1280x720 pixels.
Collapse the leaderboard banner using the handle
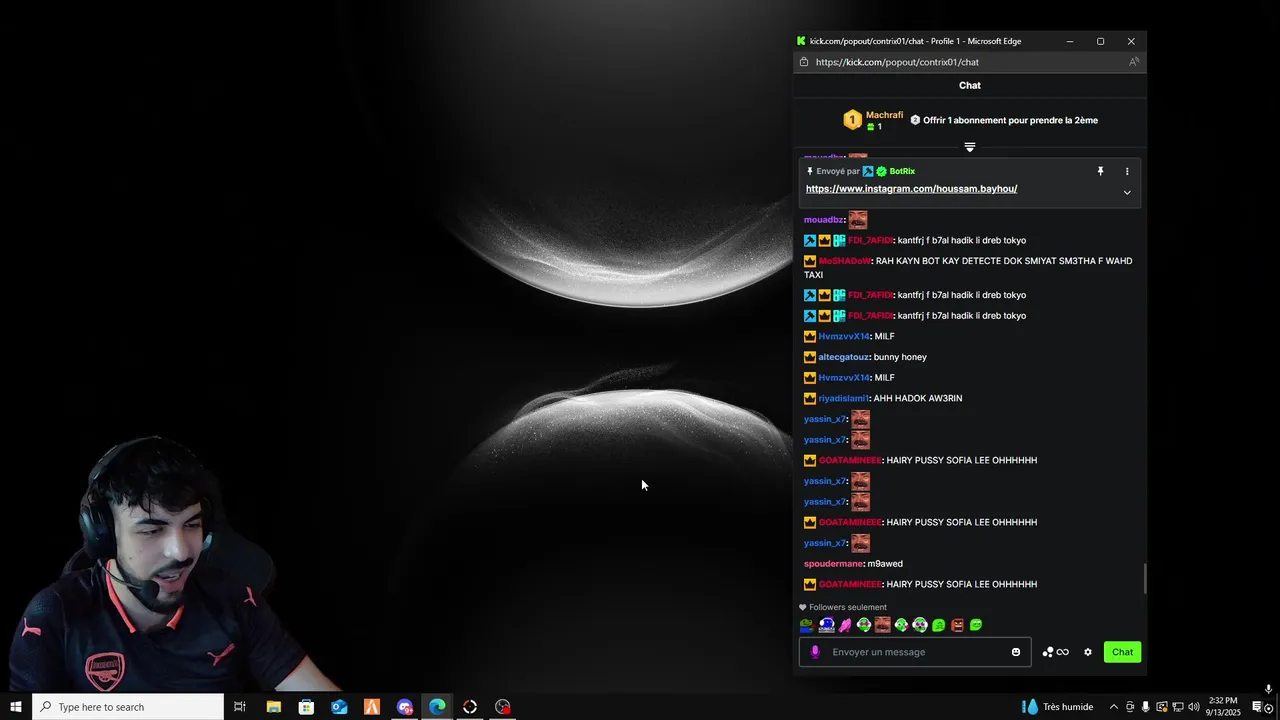coord(969,147)
